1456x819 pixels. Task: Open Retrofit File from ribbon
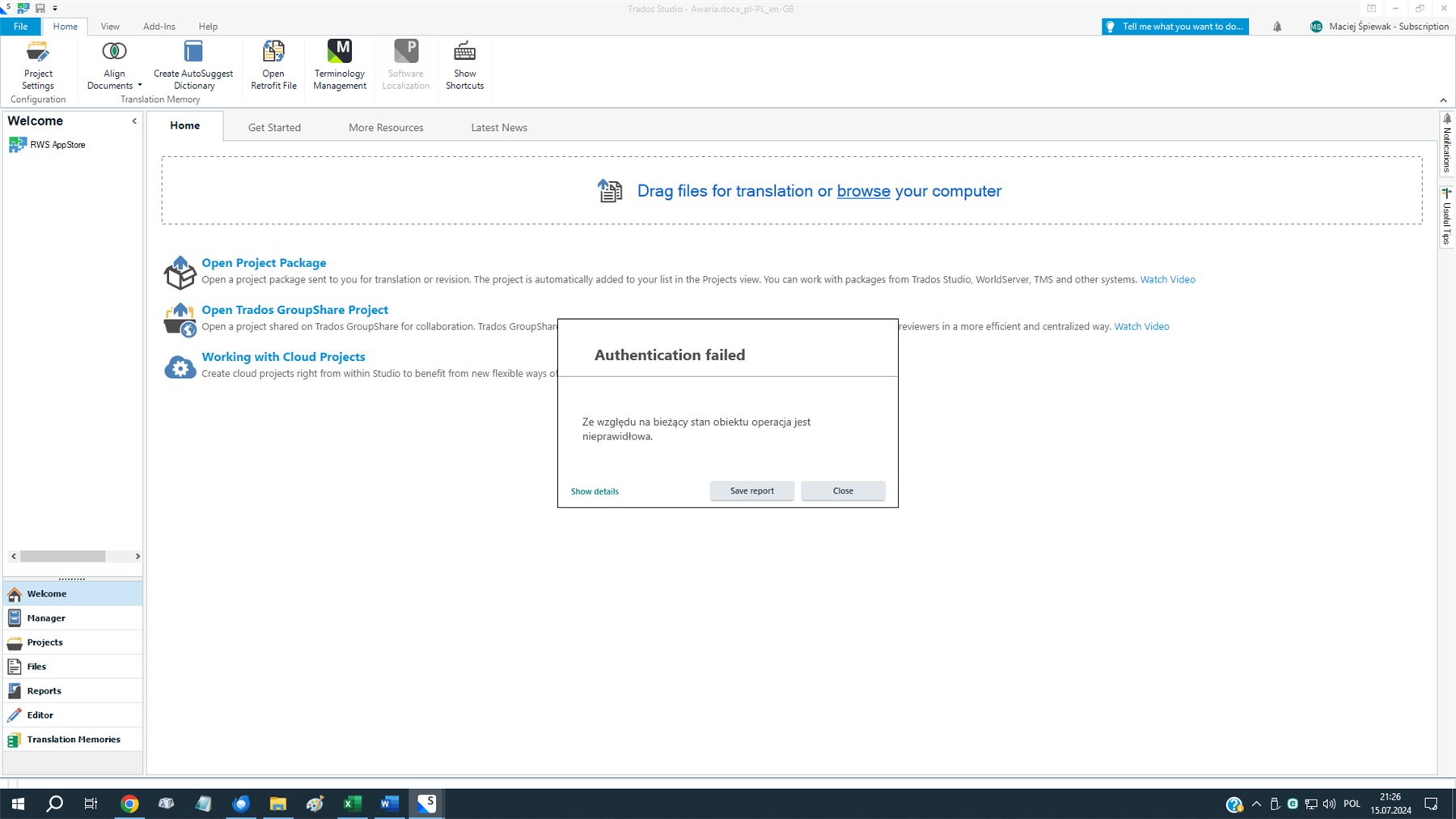click(273, 65)
